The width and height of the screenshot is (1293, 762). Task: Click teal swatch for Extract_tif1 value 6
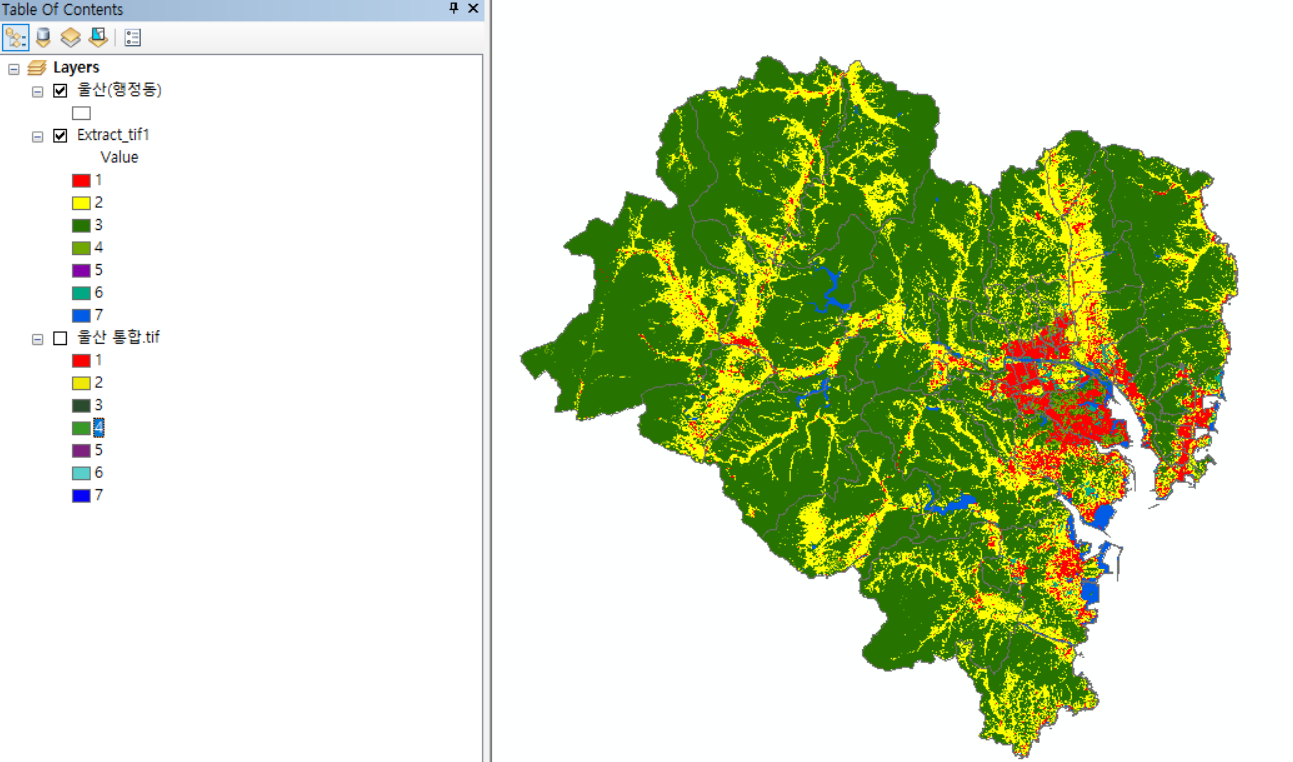tap(81, 293)
